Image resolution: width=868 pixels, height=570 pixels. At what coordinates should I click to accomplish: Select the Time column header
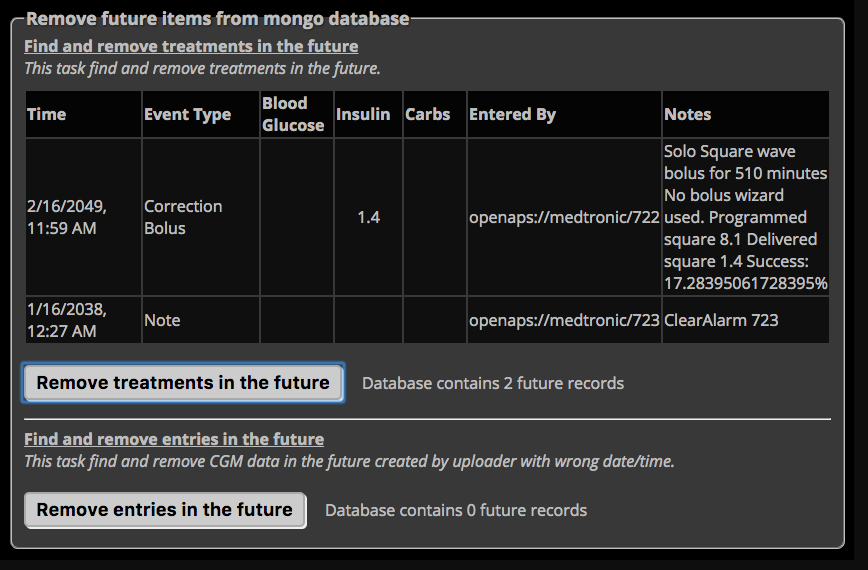(84, 114)
